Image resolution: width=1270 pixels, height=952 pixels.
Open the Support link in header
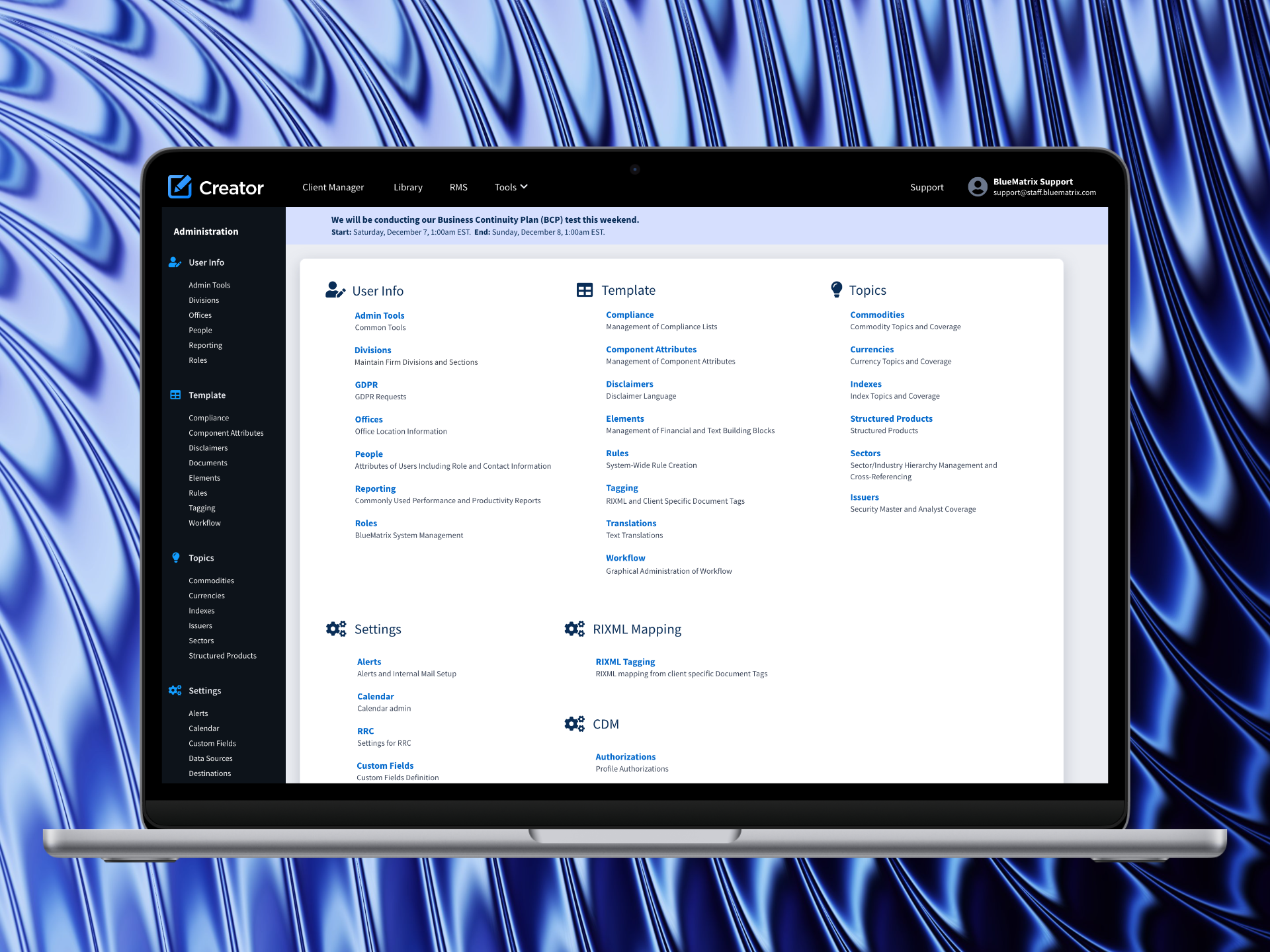[926, 187]
